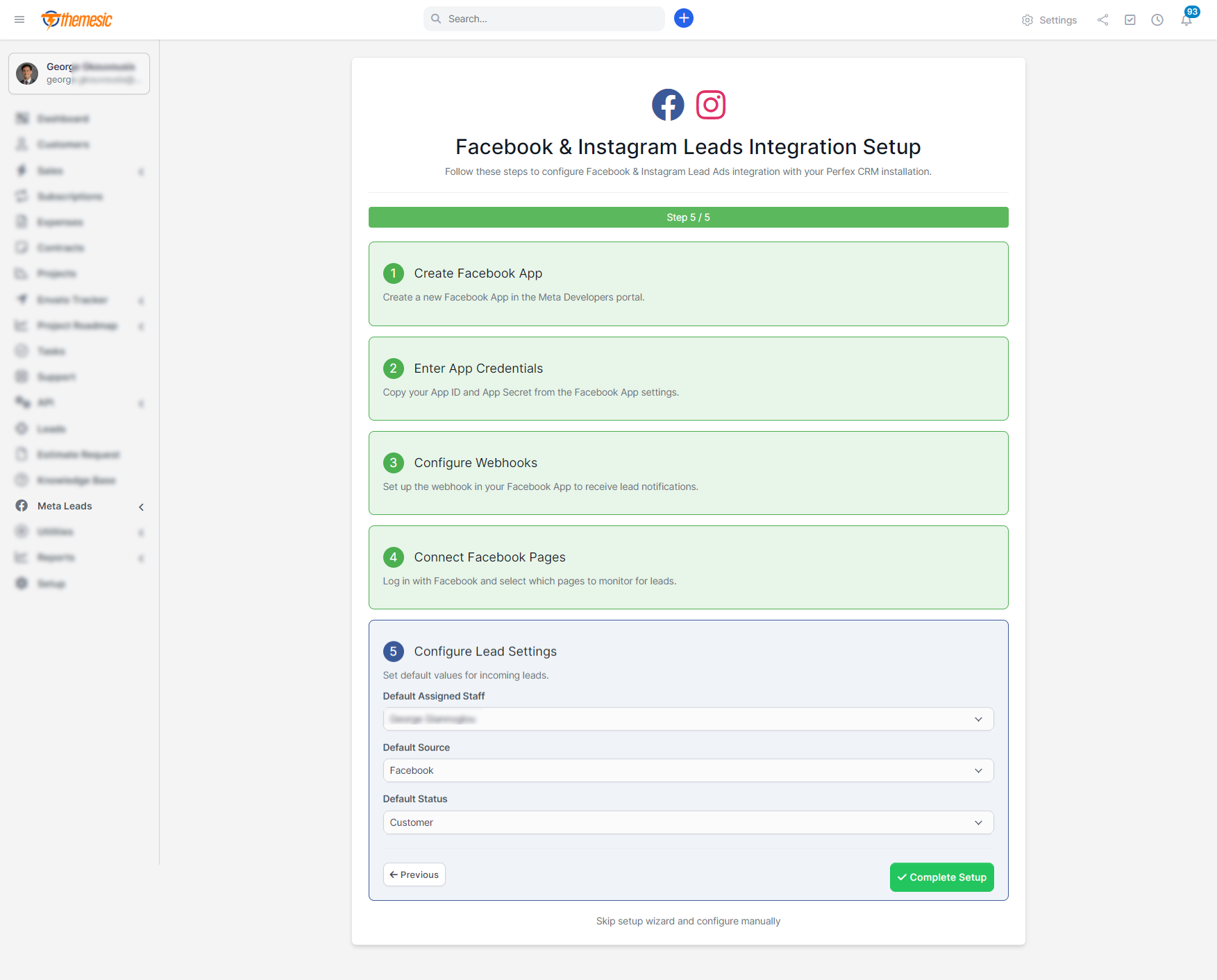Click the share icon in the top bar
The width and height of the screenshot is (1217, 980).
pos(1102,20)
